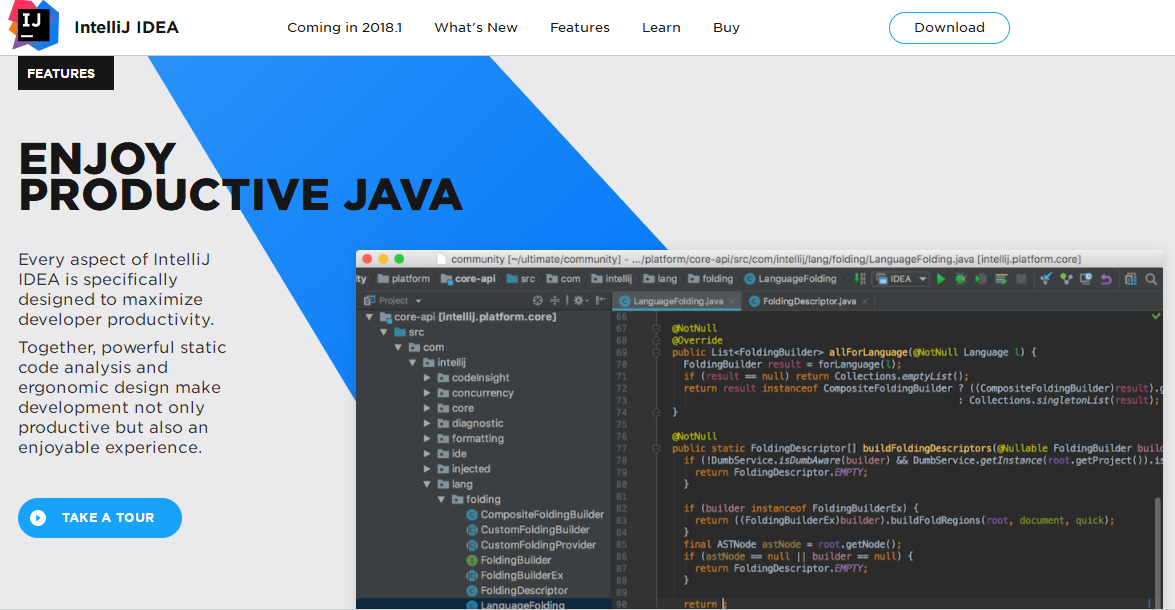1175x610 pixels.
Task: Click the play icon on Take a Tour
Action: click(x=38, y=518)
